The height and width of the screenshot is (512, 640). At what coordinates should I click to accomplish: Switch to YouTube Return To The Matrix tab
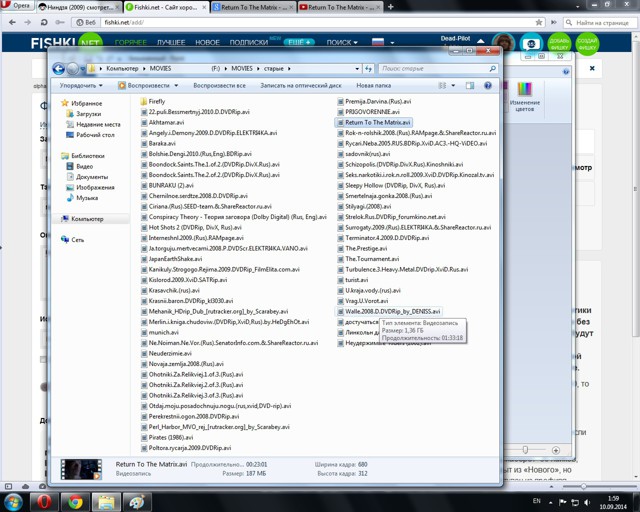pos(340,7)
